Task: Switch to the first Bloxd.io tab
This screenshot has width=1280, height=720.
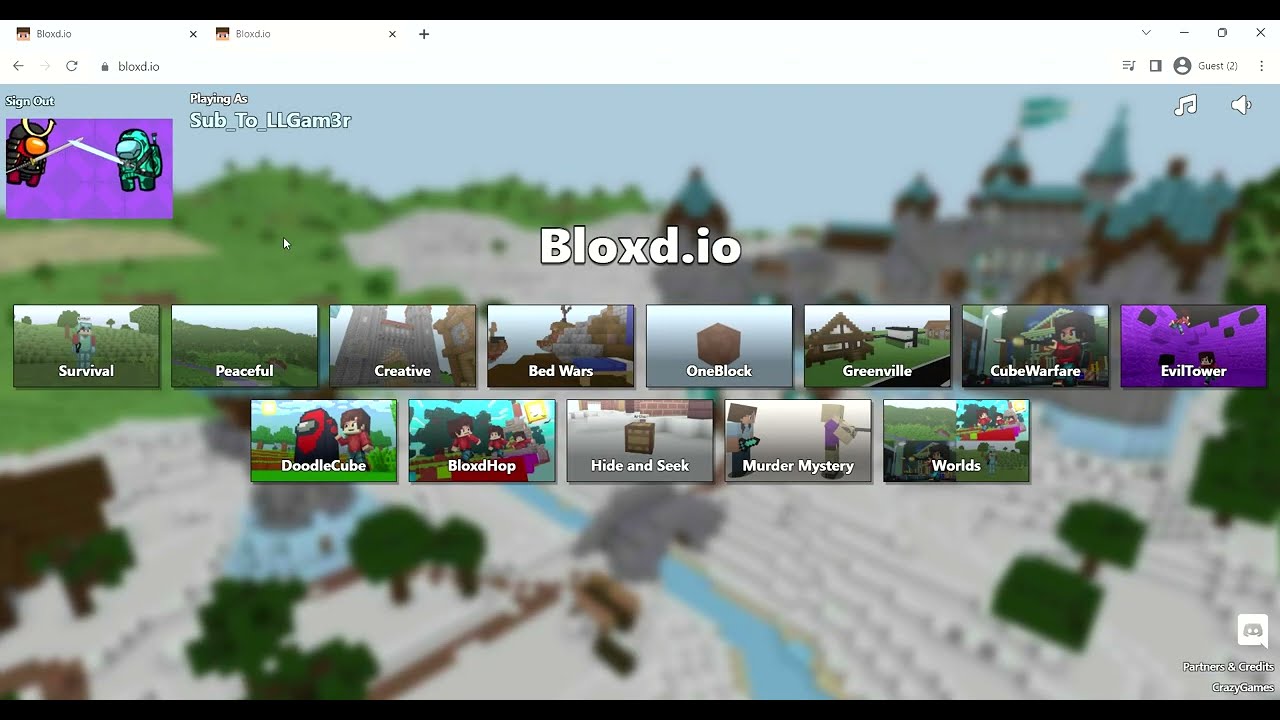Action: (x=105, y=34)
